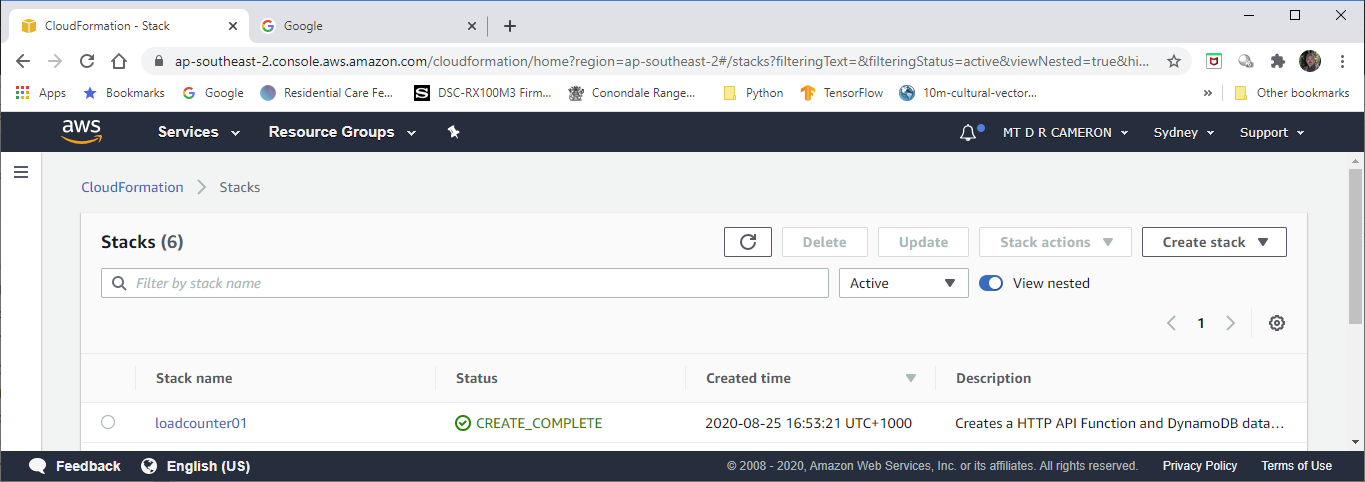Screen dimensions: 1365x482
Task: Open DSC-RX100M3 Firmware bookmark
Action: click(x=483, y=93)
